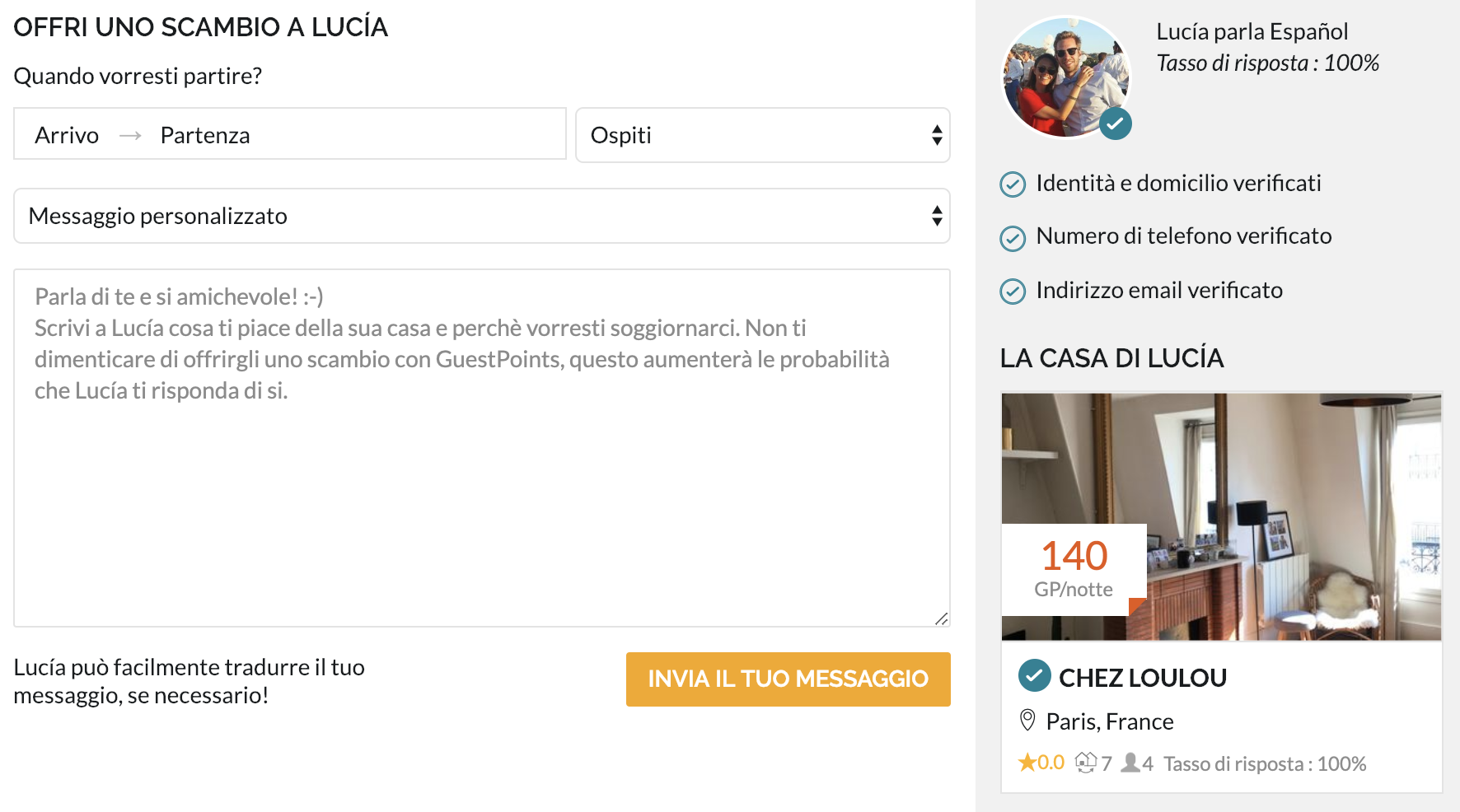Click the location pin next to Paris, France

(x=1027, y=721)
